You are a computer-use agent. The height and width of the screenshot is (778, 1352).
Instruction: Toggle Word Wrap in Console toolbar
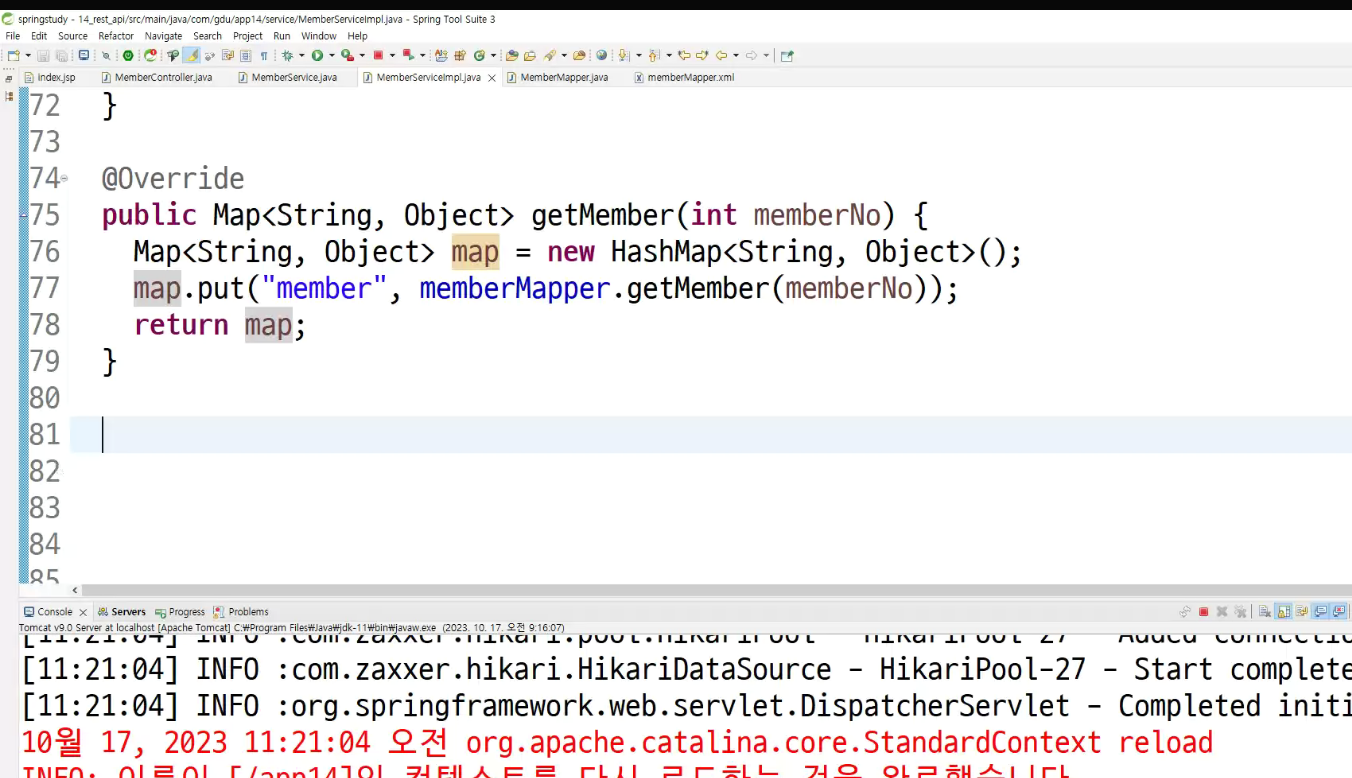tap(1302, 612)
